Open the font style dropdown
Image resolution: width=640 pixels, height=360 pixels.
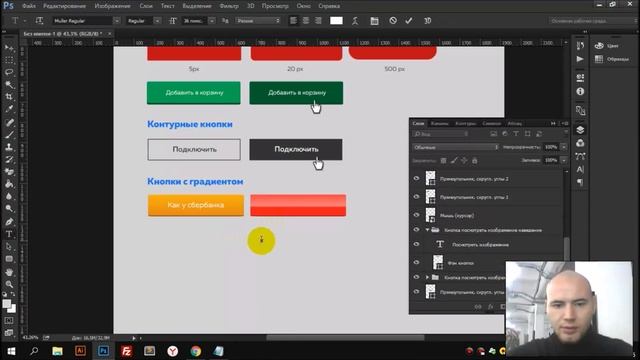[x=157, y=21]
